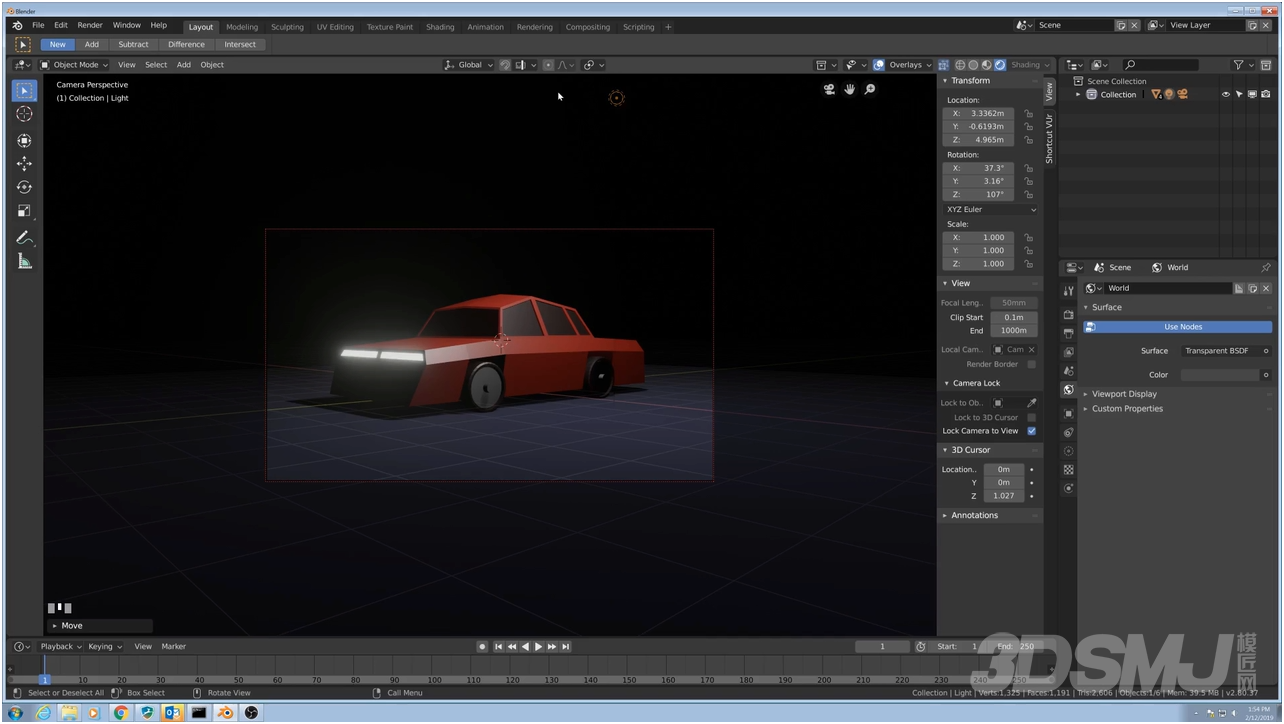The image size is (1284, 724).
Task: Switch to Shading workspace tab
Action: click(x=440, y=27)
